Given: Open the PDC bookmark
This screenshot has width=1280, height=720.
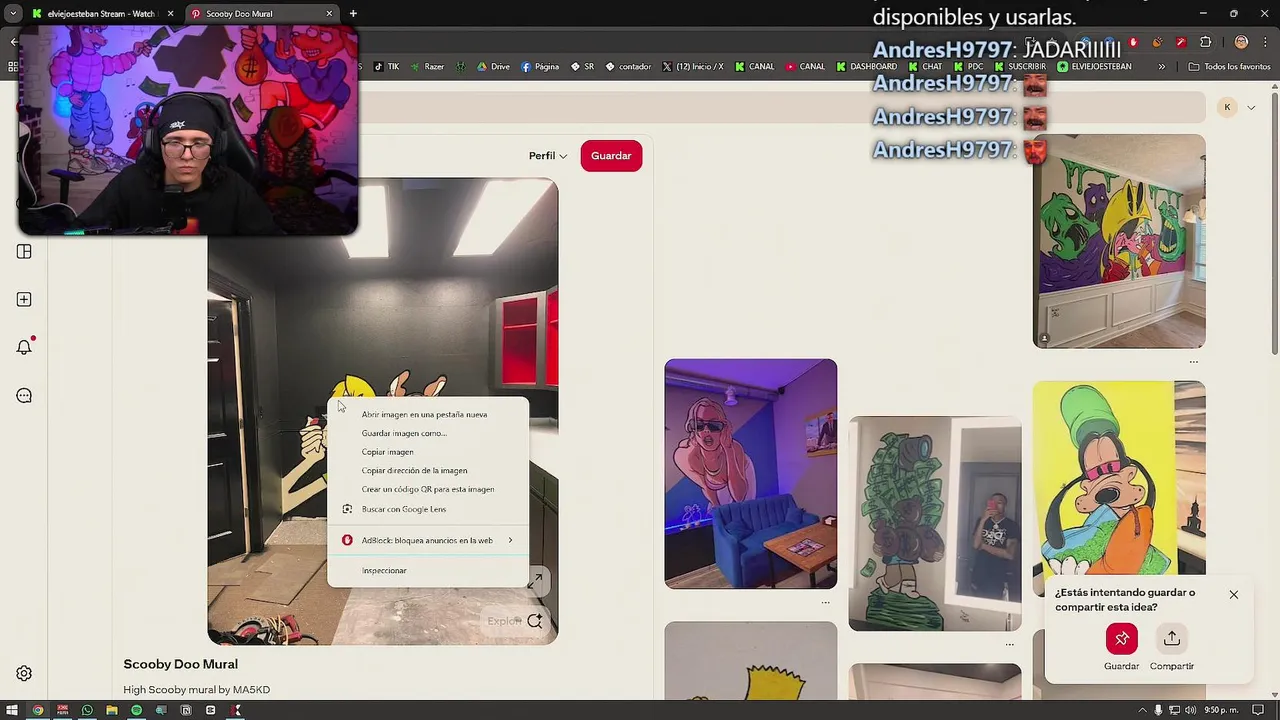Looking at the screenshot, I should pos(969,67).
